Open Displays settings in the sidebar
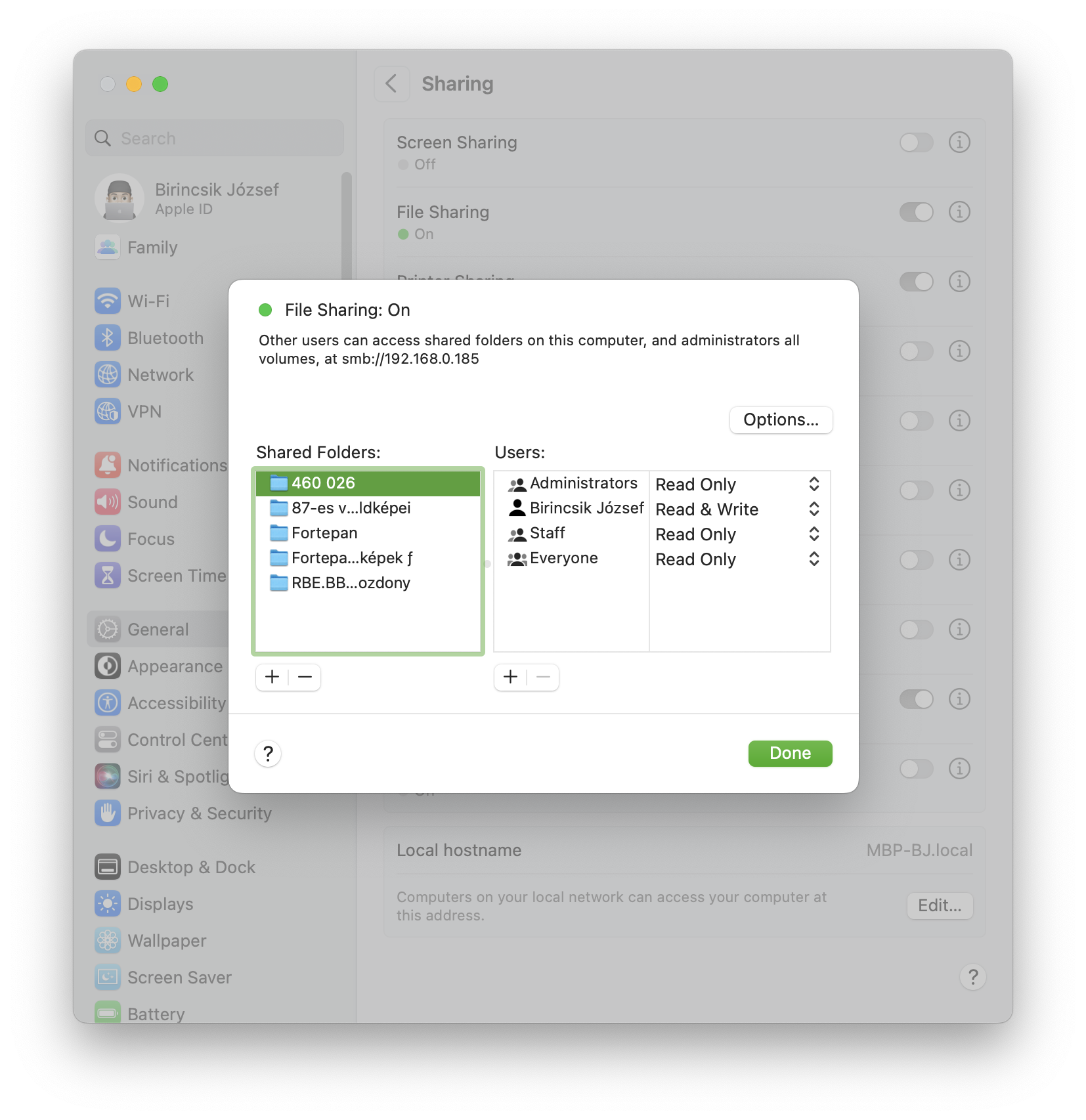Screen dimensions: 1086x1120 pos(144,904)
